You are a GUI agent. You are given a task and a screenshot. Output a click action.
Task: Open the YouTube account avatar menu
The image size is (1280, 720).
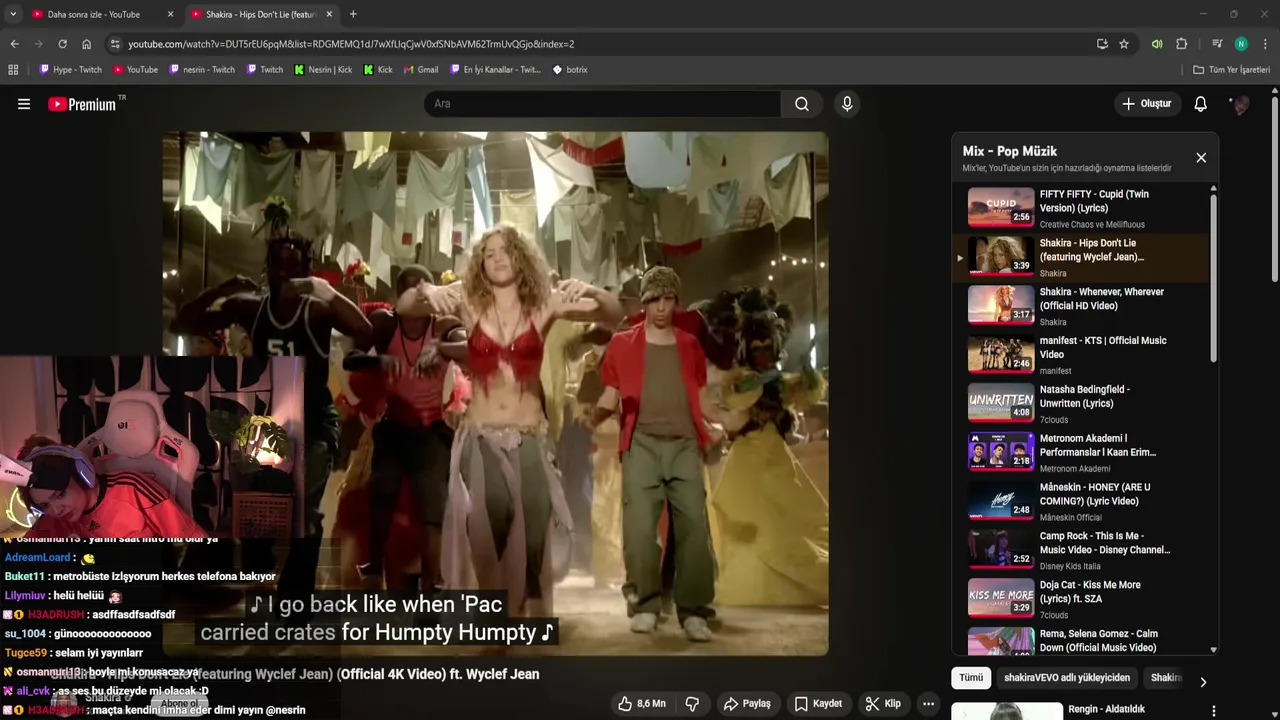1240,104
